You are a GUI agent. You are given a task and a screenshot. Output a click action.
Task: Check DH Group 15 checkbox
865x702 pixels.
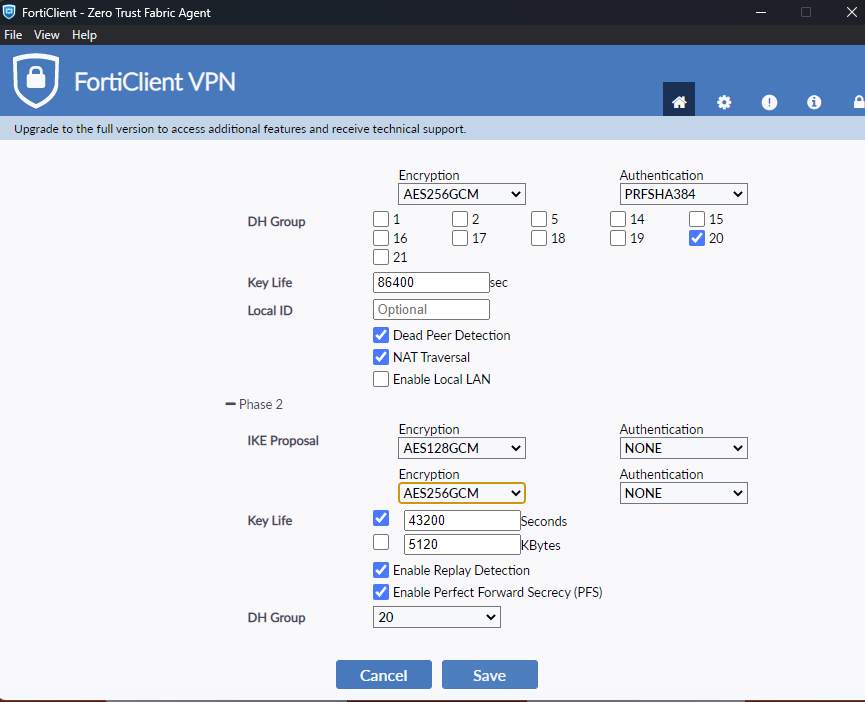697,219
